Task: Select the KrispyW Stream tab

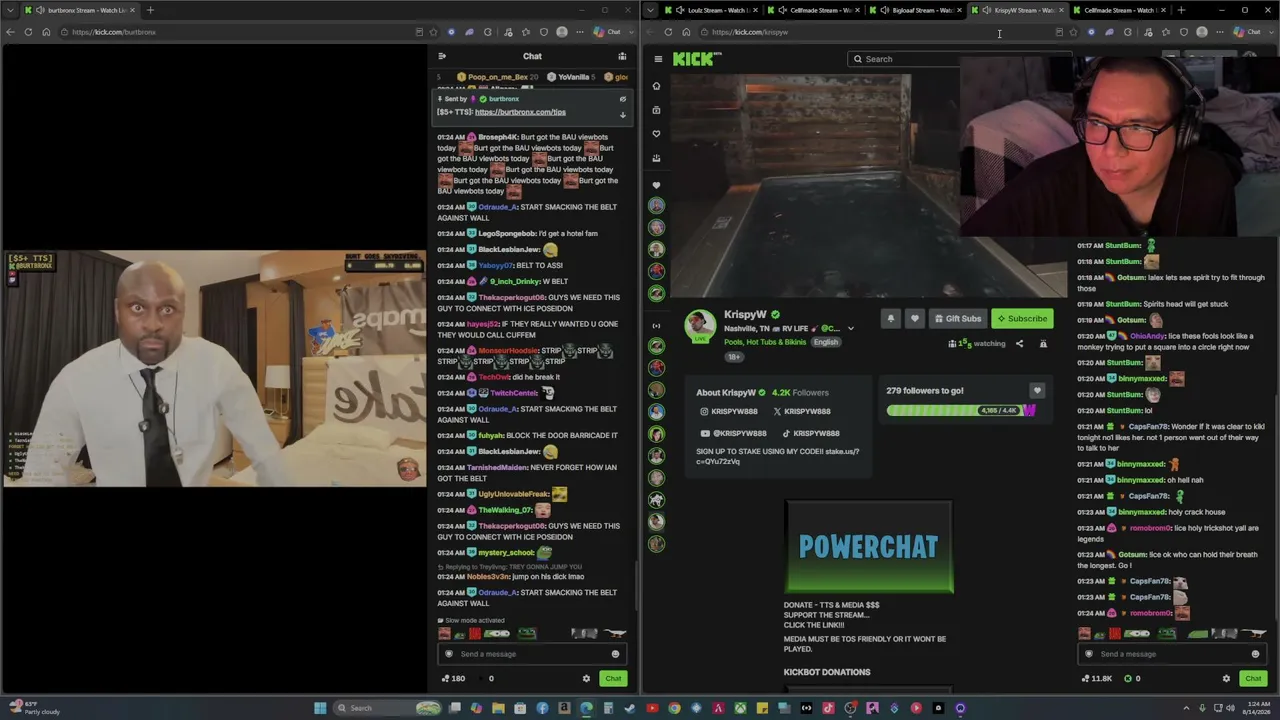Action: pos(1016,10)
